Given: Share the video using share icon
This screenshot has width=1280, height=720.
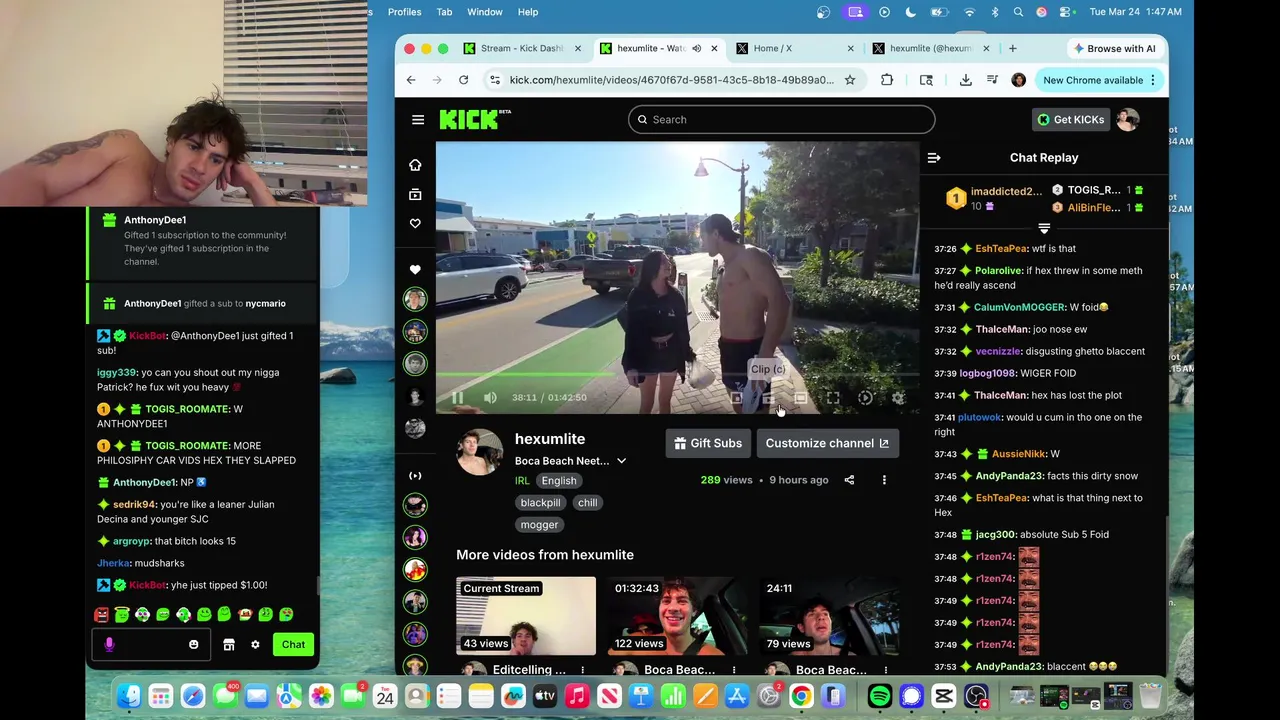Looking at the screenshot, I should 849,480.
